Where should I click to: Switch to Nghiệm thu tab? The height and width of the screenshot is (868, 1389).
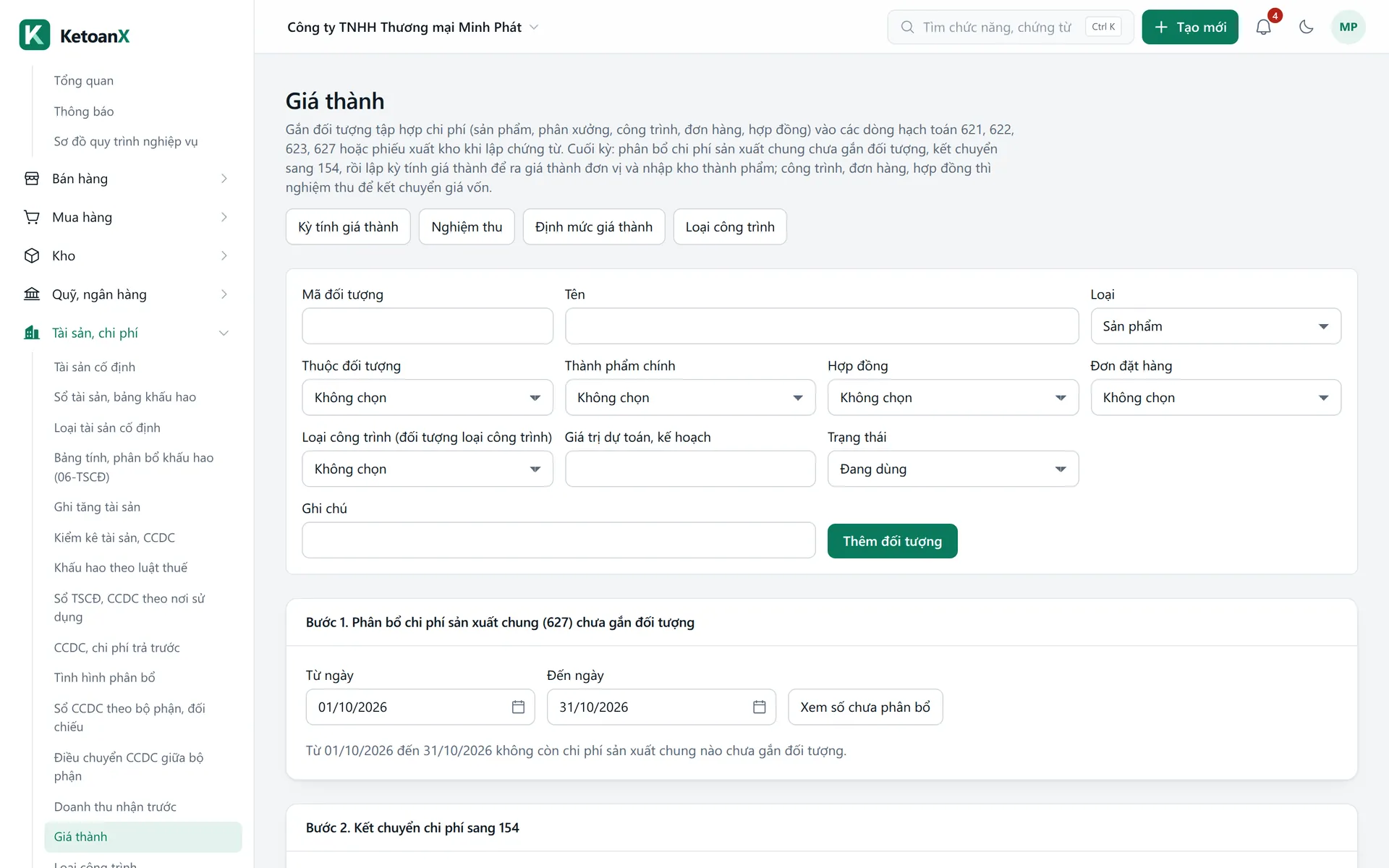point(467,227)
